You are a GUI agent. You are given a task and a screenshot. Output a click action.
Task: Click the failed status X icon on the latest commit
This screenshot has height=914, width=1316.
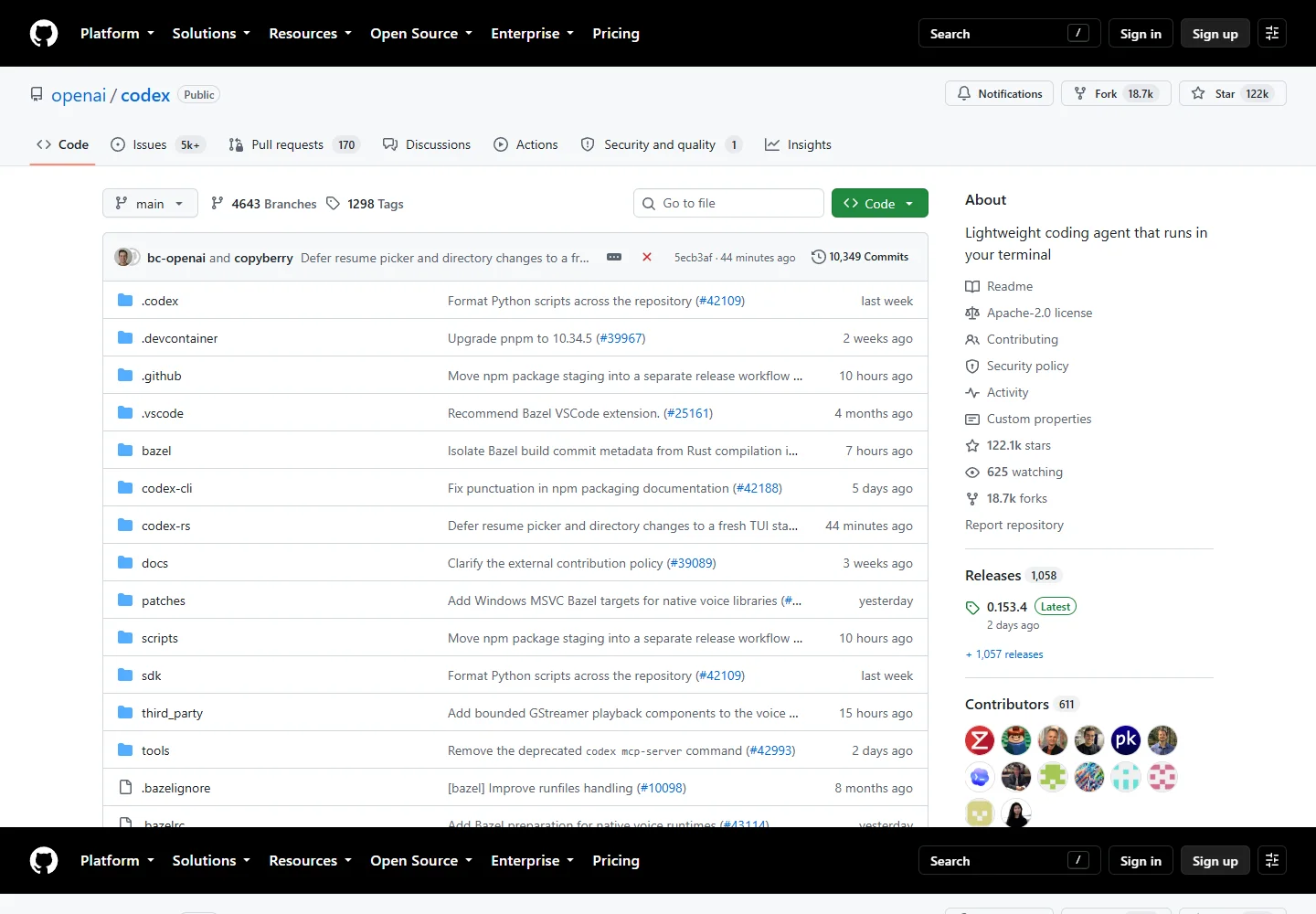pyautogui.click(x=647, y=258)
